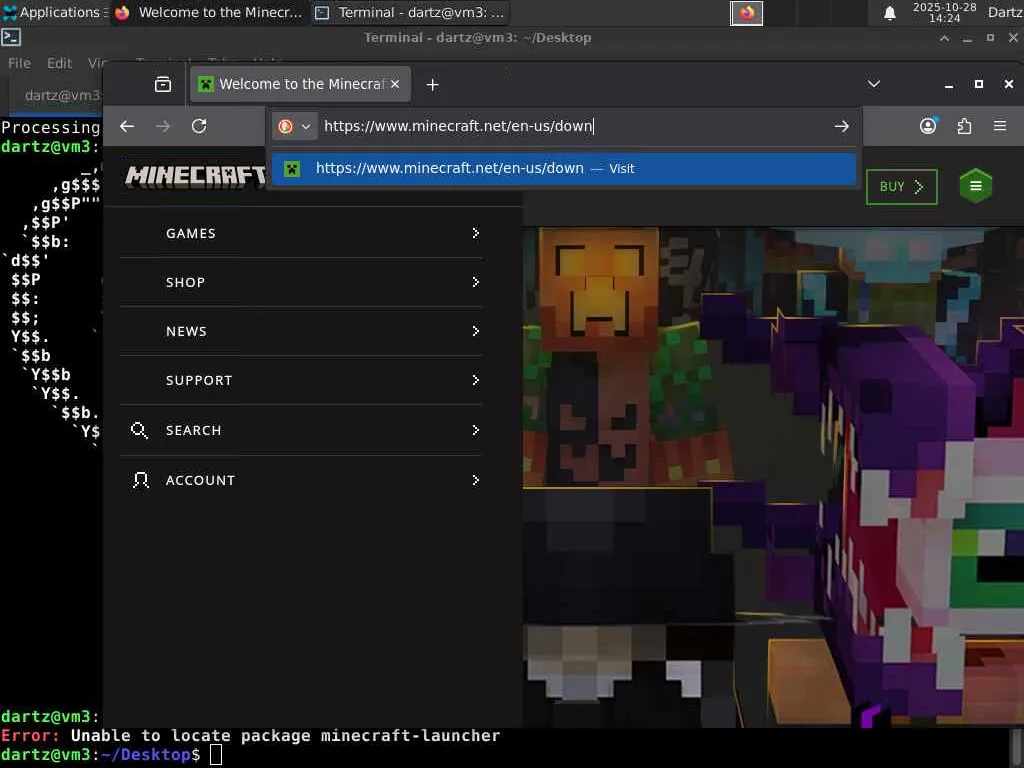This screenshot has width=1024, height=768.
Task: Click the account person icon
Action: coord(140,480)
